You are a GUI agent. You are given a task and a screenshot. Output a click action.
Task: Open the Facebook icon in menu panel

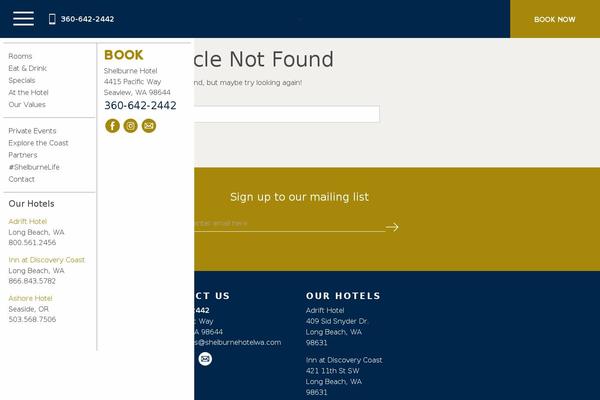pyautogui.click(x=112, y=126)
